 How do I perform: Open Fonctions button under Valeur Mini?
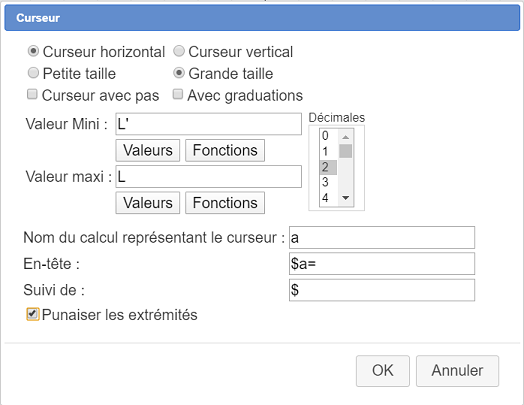(x=225, y=150)
